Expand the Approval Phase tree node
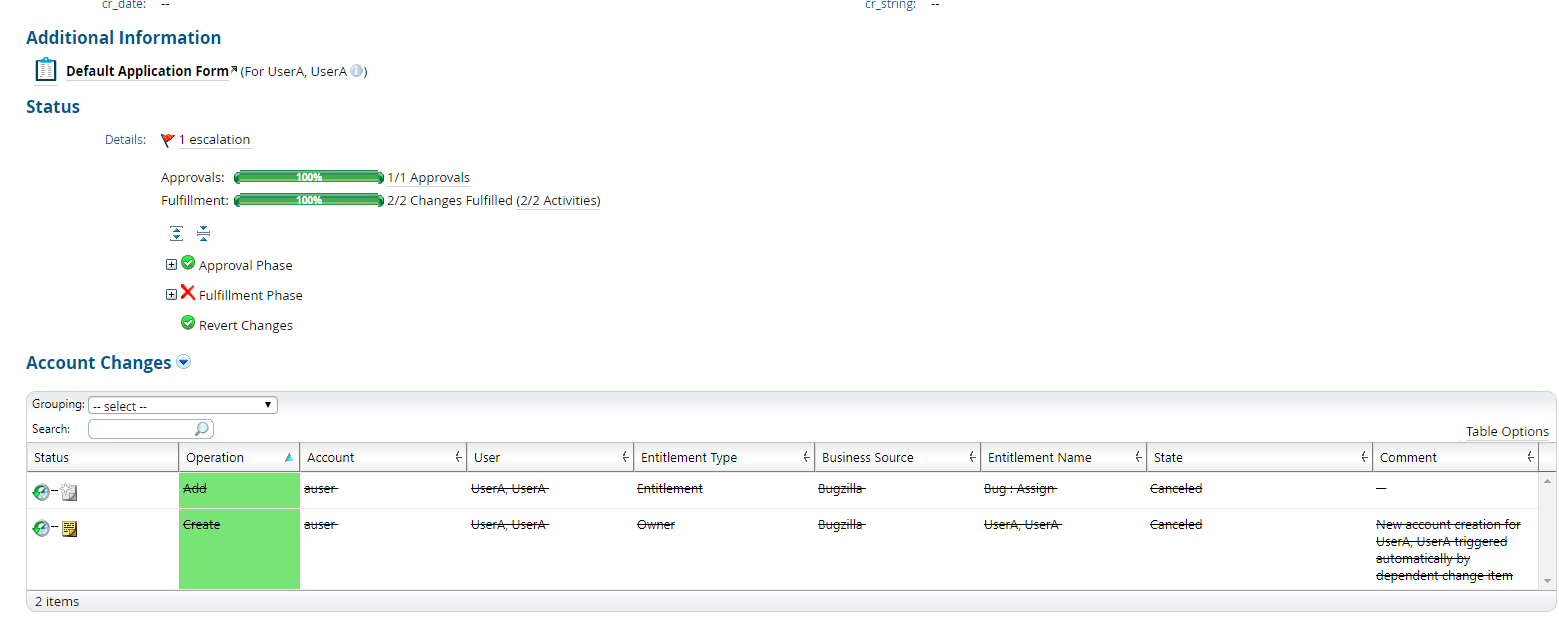 [171, 264]
